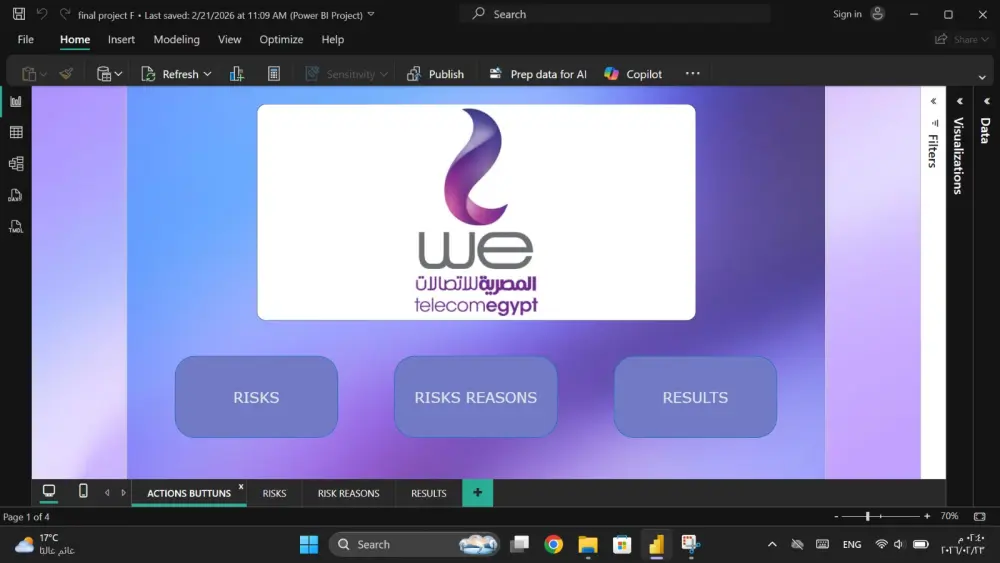Click the New measure calculator icon

pos(274,74)
